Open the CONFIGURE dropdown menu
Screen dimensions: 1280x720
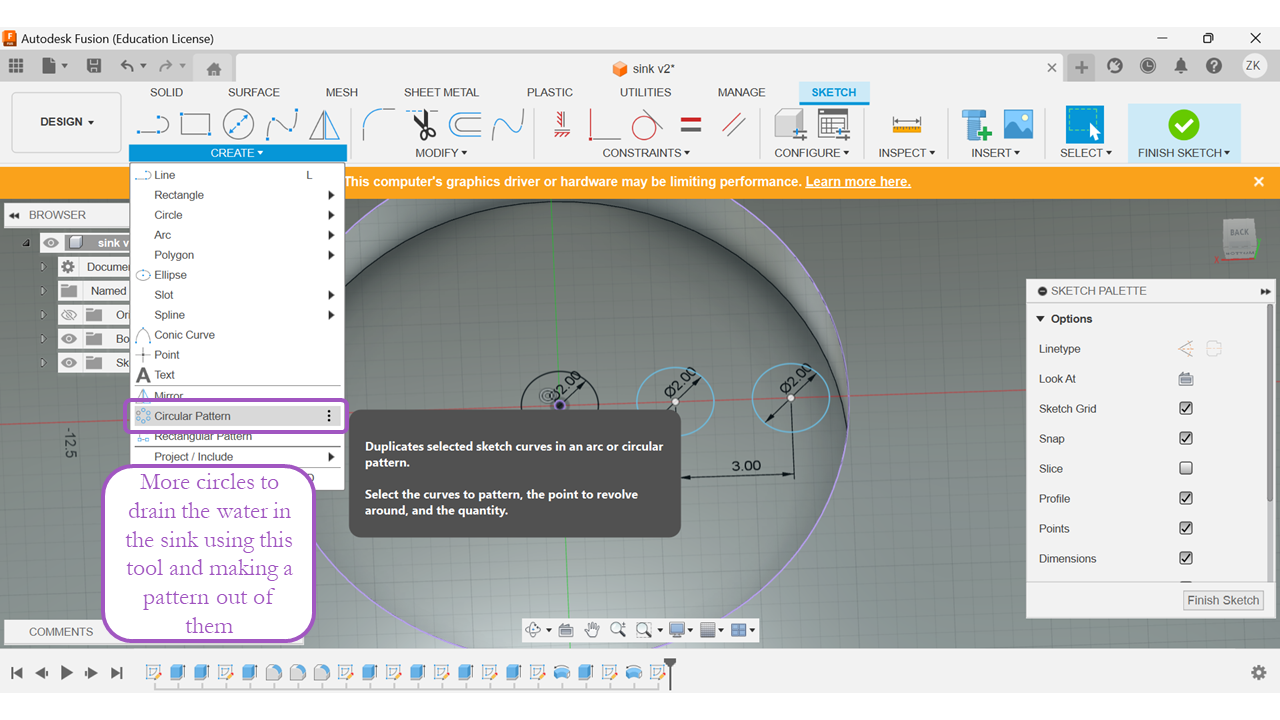coord(812,153)
